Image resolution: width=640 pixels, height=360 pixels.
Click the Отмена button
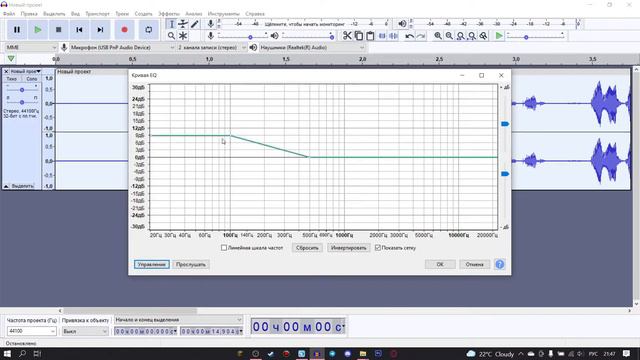pyautogui.click(x=474, y=264)
